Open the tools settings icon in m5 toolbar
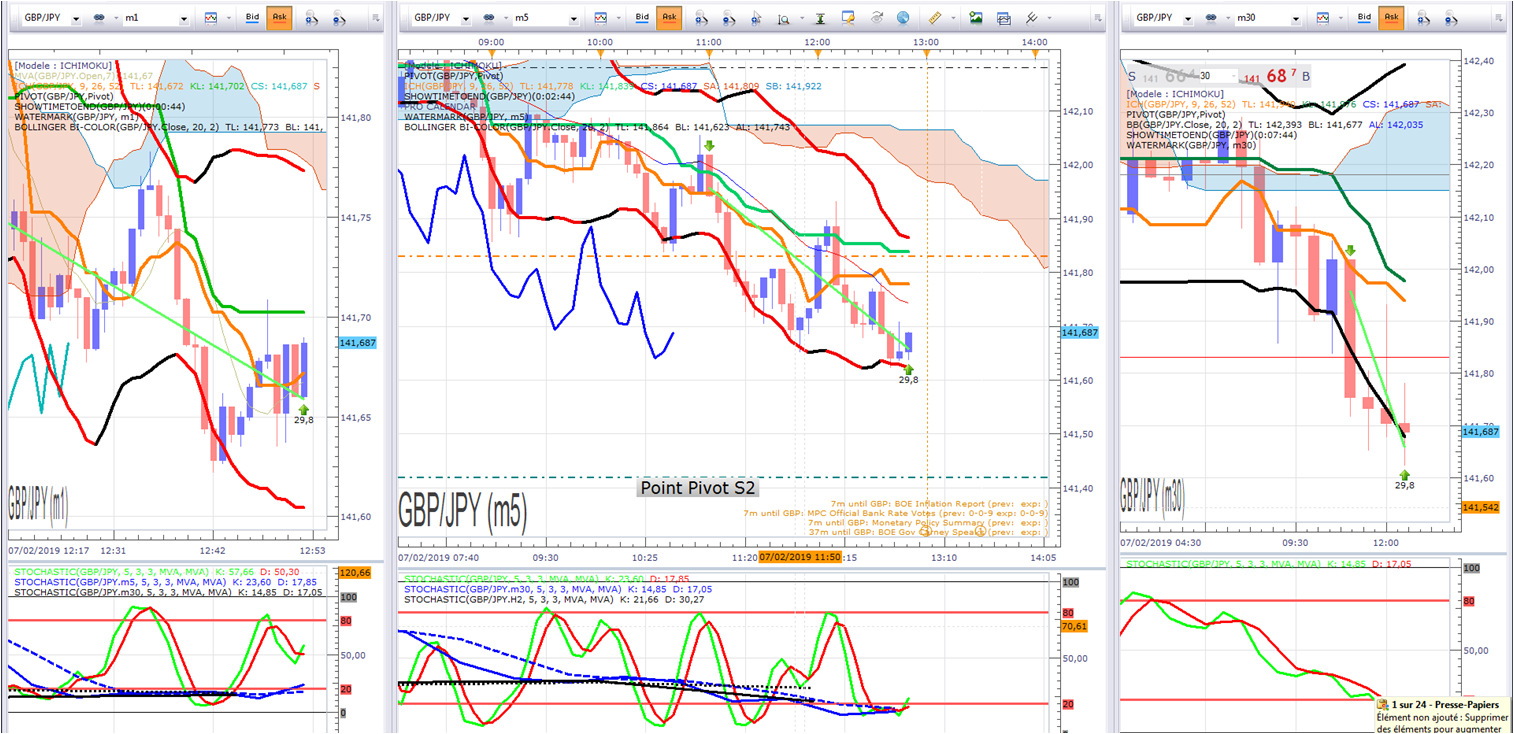The image size is (1514, 734). coord(1030,18)
